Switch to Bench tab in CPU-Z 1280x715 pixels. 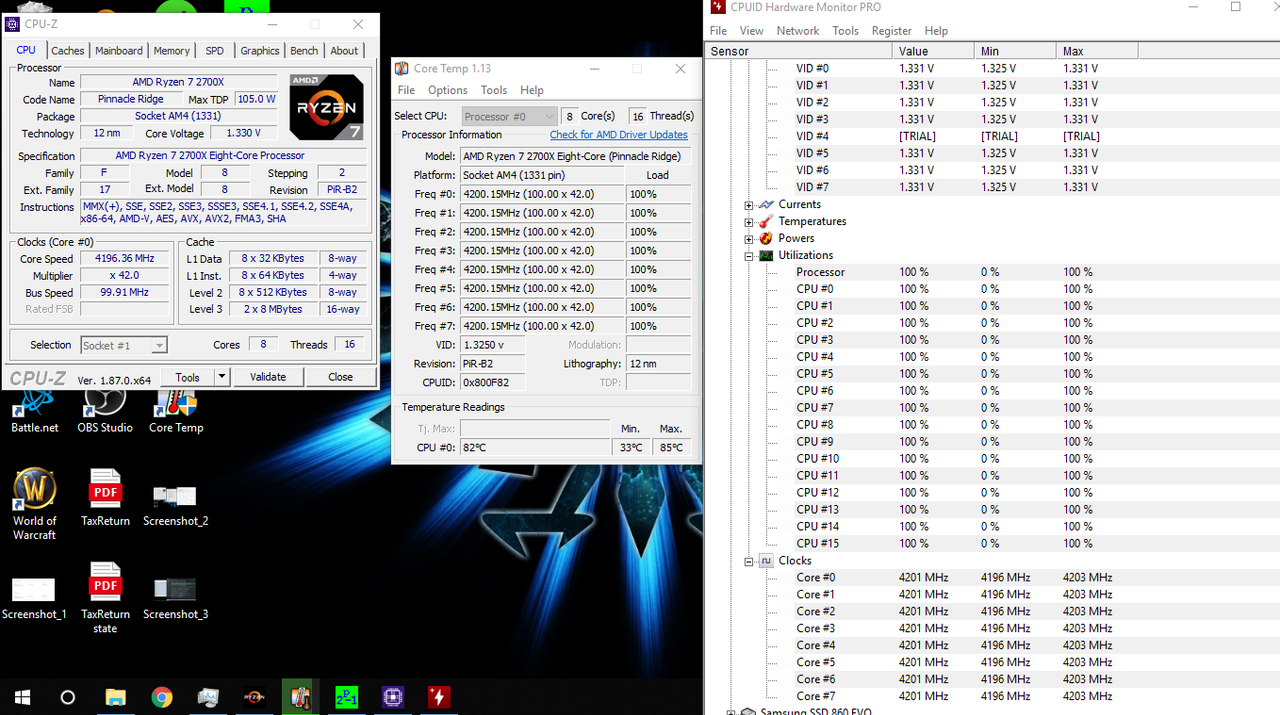[x=304, y=50]
